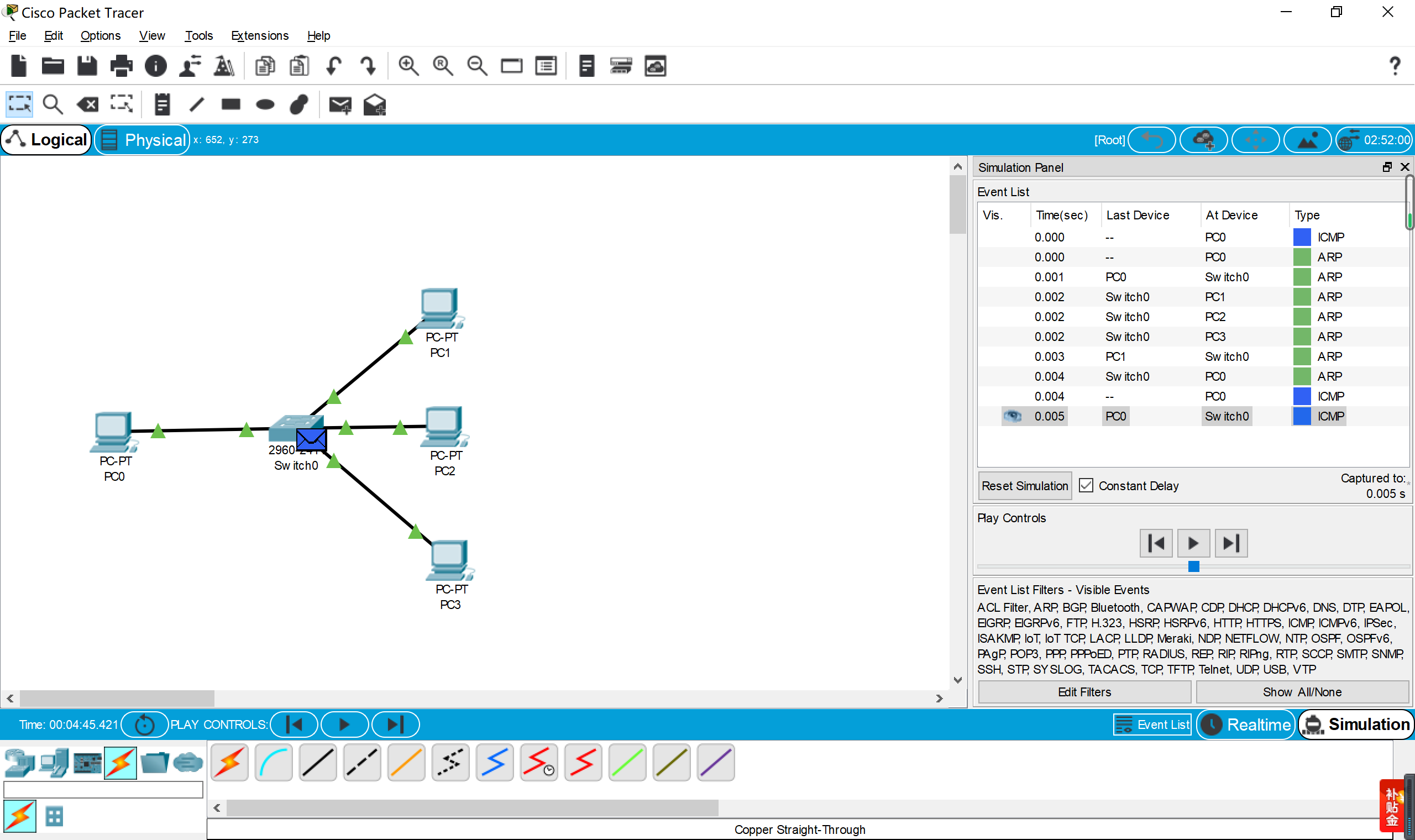
Task: Click the Draw Freehand tool icon
Action: (x=298, y=104)
